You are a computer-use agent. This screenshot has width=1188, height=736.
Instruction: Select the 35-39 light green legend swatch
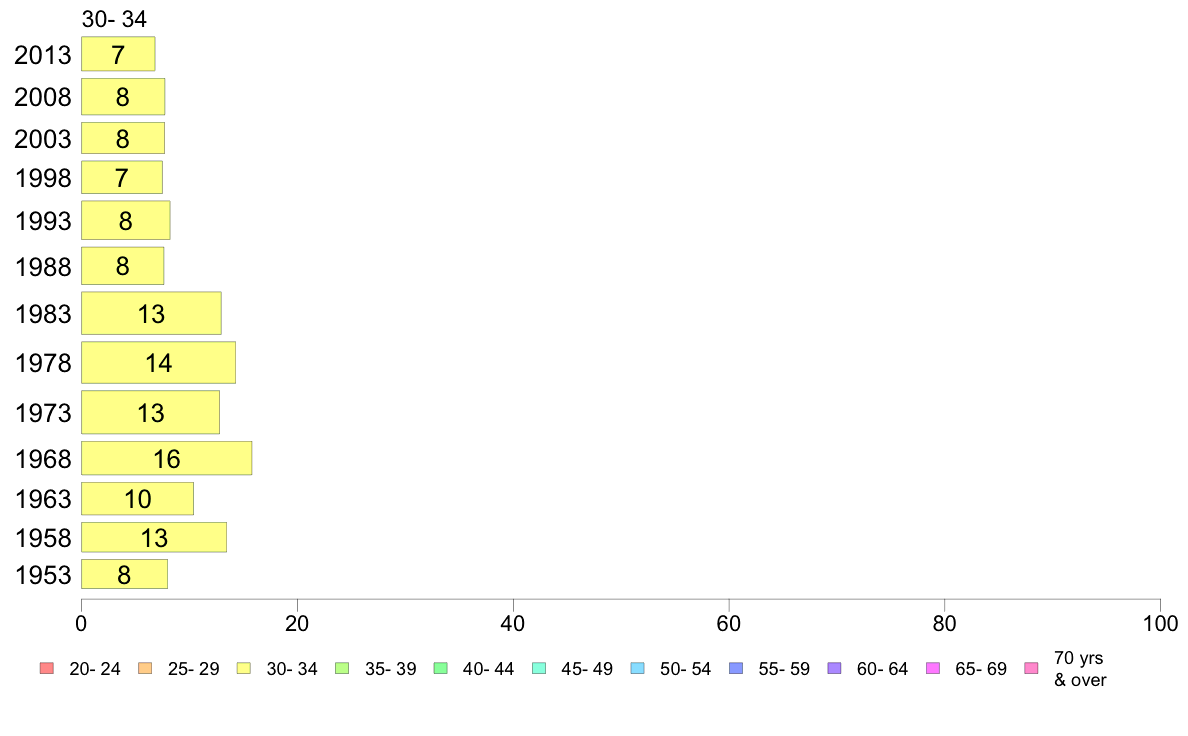[342, 668]
